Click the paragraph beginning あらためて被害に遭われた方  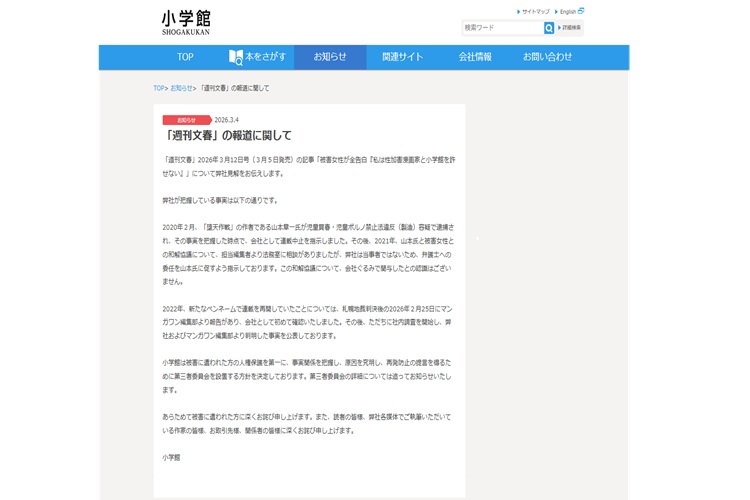click(307, 424)
